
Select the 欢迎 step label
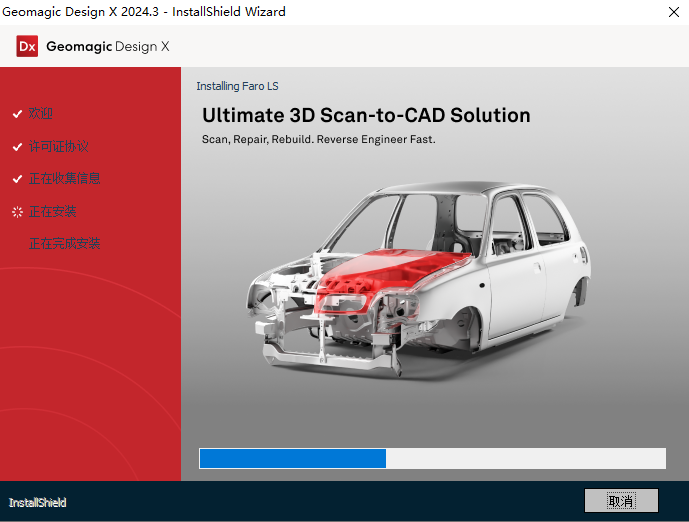point(40,113)
